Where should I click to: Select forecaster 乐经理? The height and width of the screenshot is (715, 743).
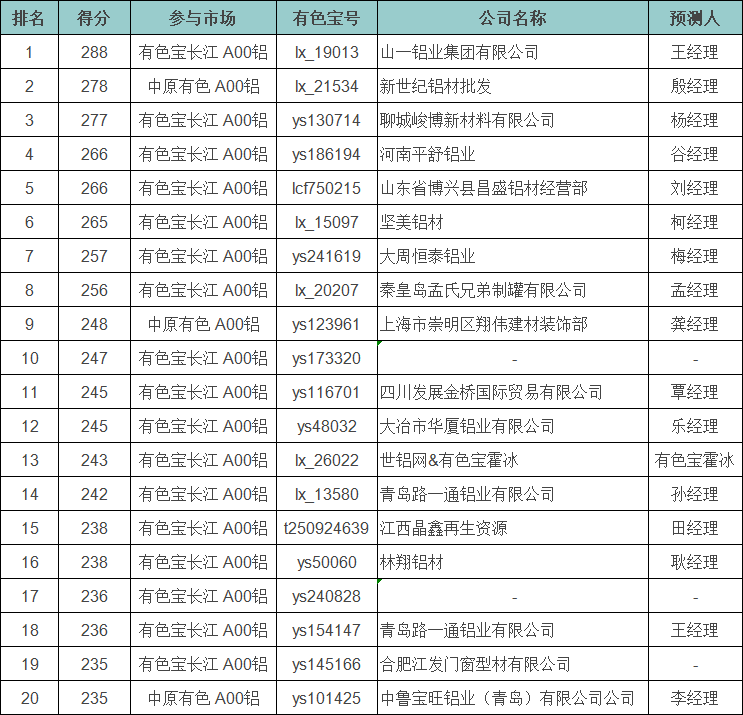click(x=695, y=426)
